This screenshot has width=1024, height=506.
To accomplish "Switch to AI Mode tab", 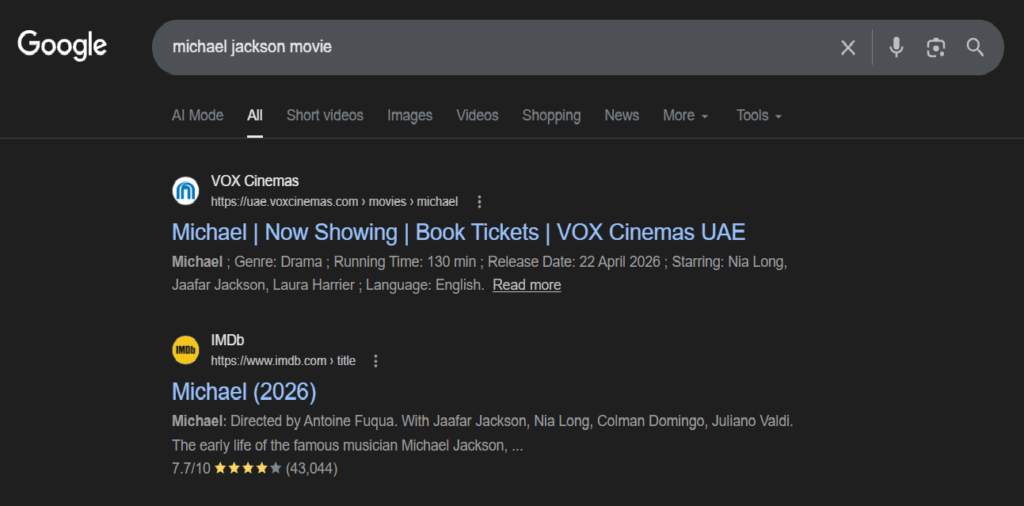I will (x=197, y=116).
